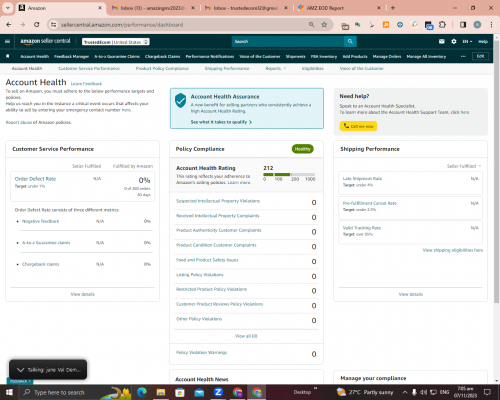Screen dimensions: 500x400
Task: Click the zoom magnifier icon in address bar
Action: point(311,25)
